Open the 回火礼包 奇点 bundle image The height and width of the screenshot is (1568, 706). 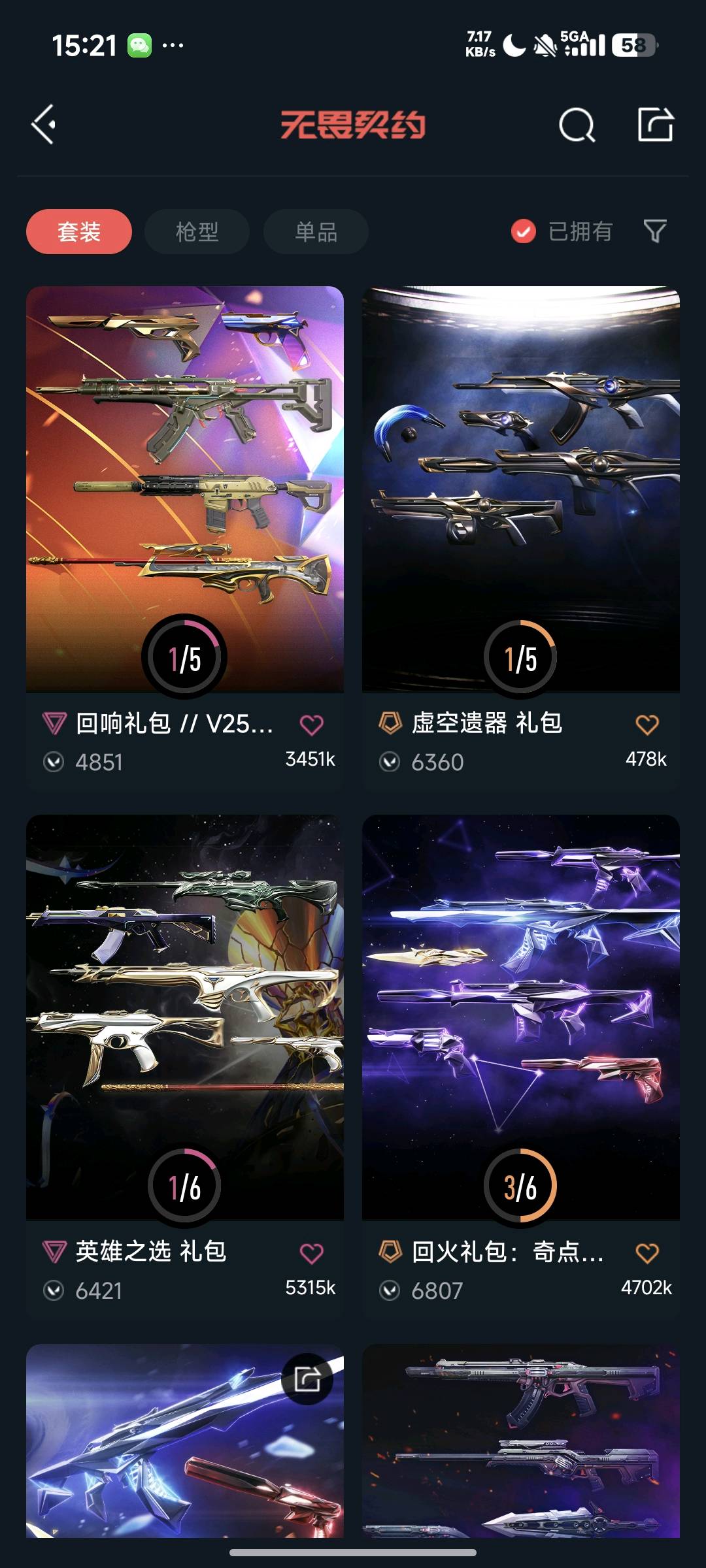[x=521, y=1017]
